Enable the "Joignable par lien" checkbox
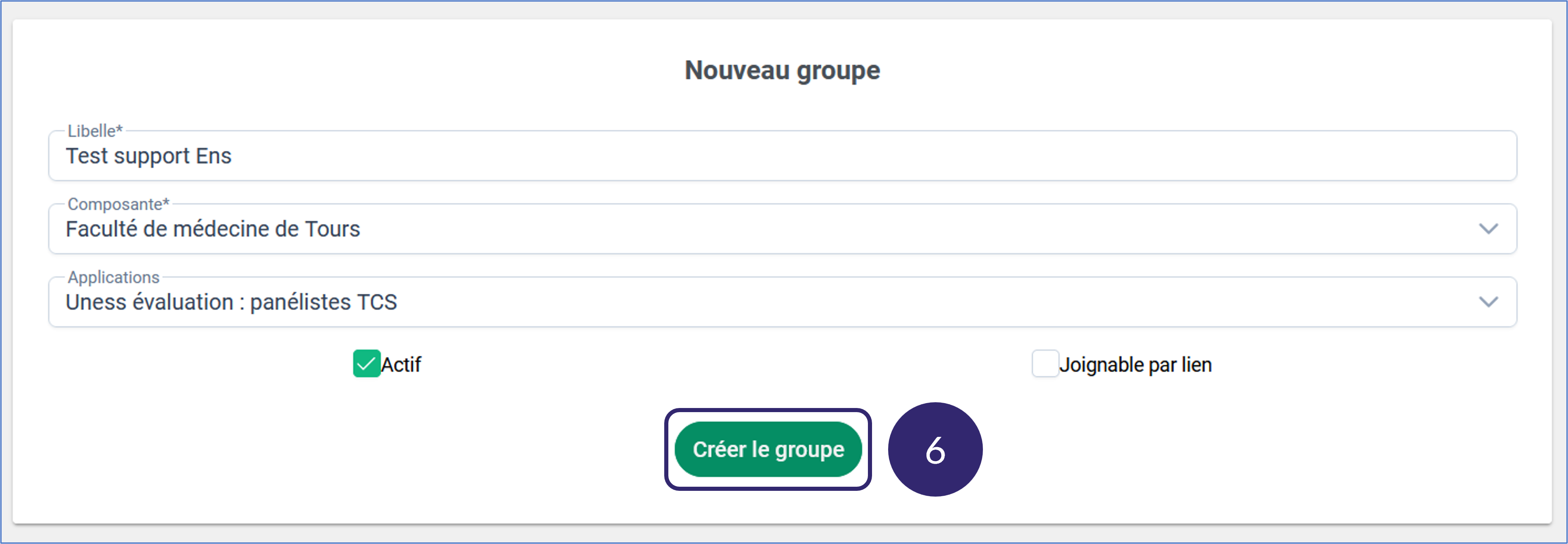Image resolution: width=1568 pixels, height=544 pixels. tap(1044, 364)
